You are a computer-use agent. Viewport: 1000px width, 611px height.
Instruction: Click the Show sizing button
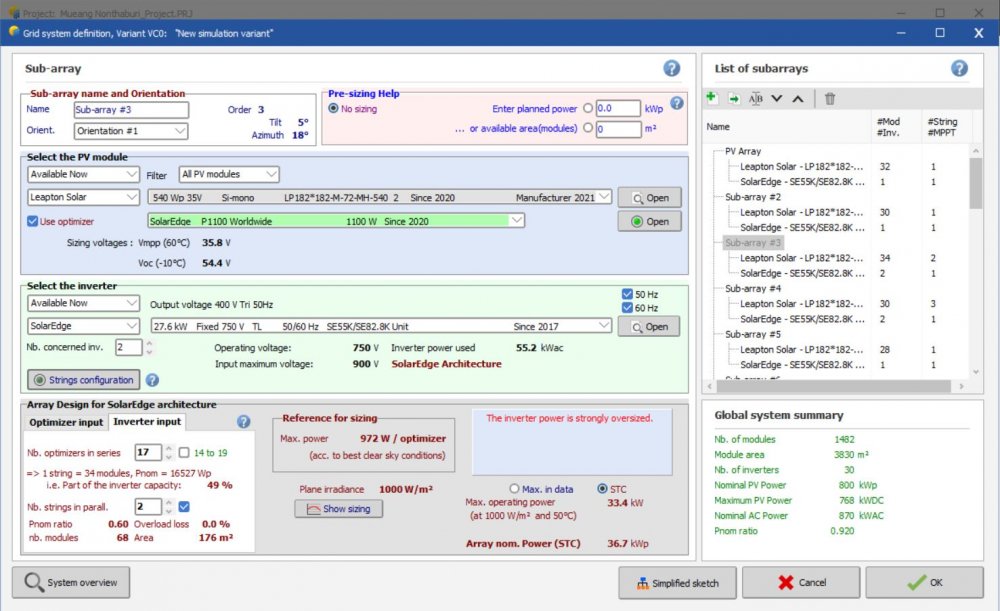point(338,509)
